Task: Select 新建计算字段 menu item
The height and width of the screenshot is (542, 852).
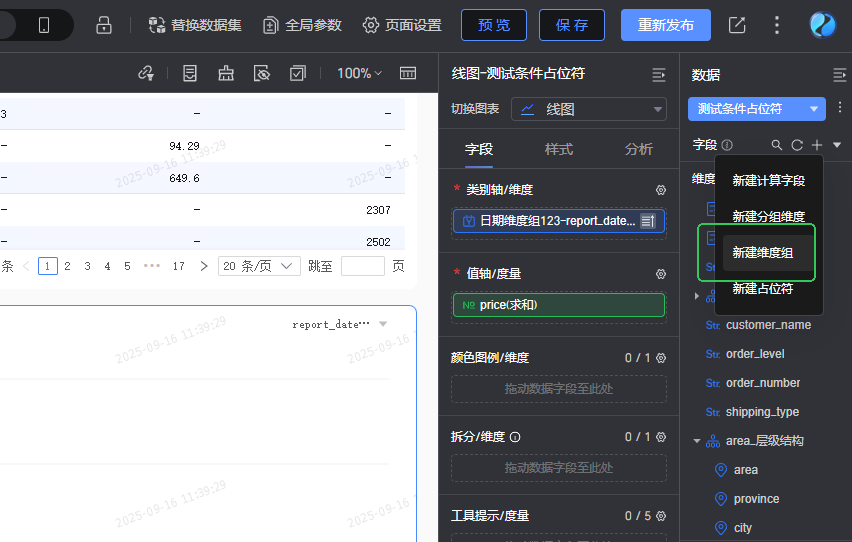Action: coord(768,180)
